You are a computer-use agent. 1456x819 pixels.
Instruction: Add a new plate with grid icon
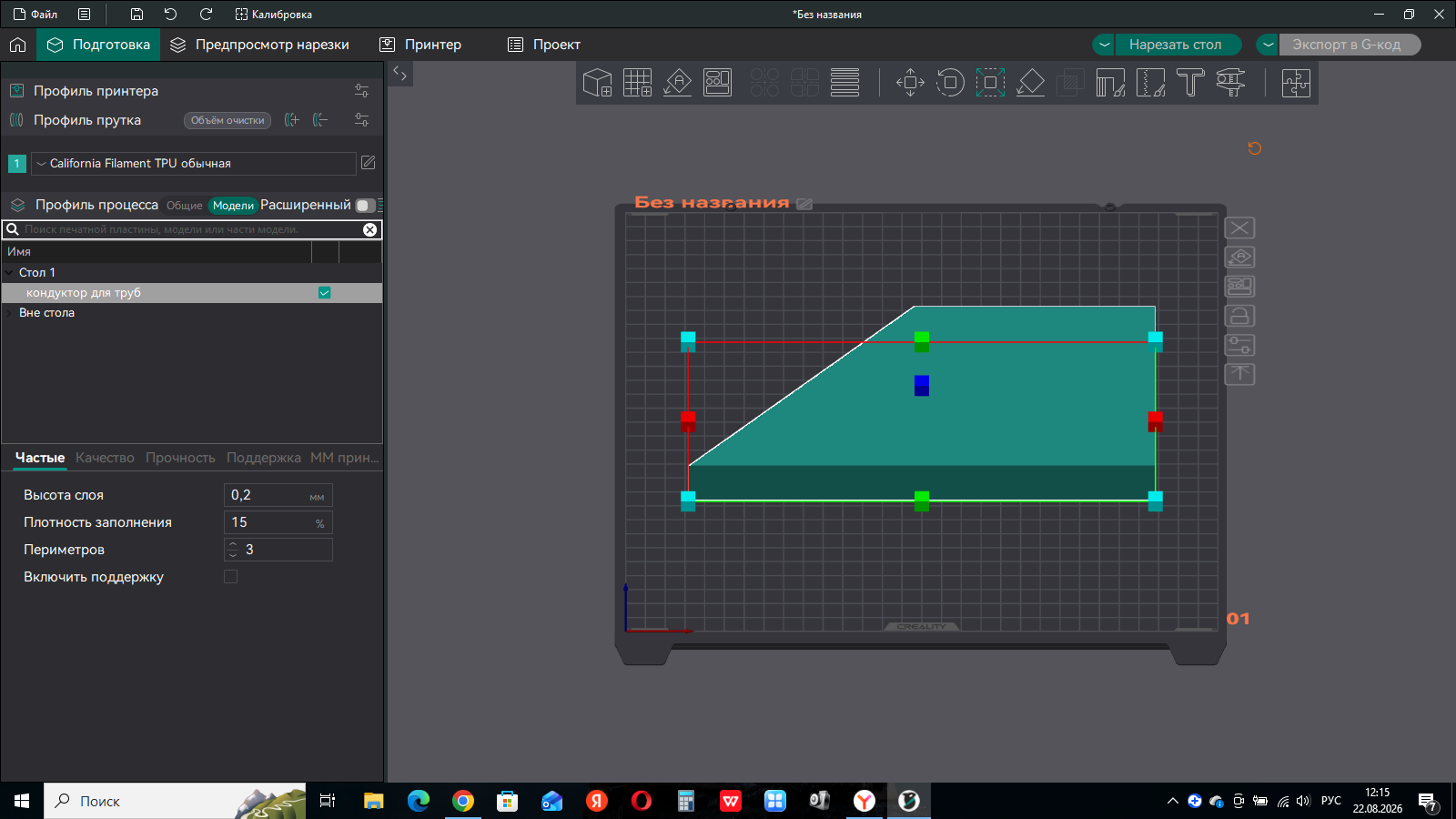[x=637, y=83]
